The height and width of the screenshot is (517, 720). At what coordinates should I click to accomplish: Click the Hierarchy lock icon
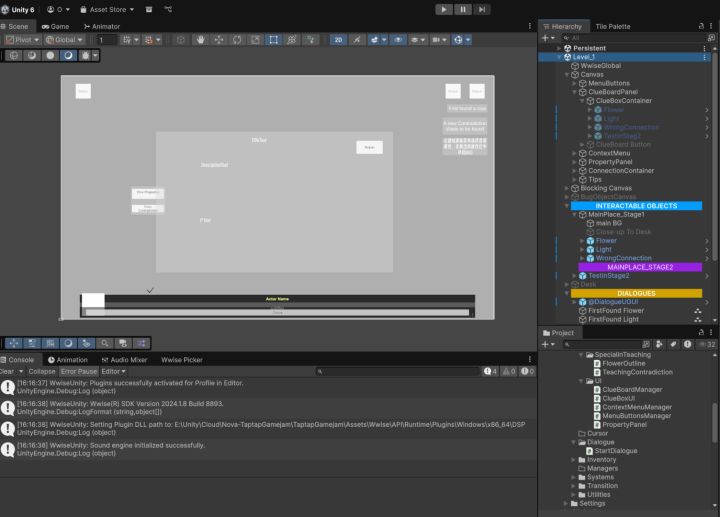pos(699,26)
